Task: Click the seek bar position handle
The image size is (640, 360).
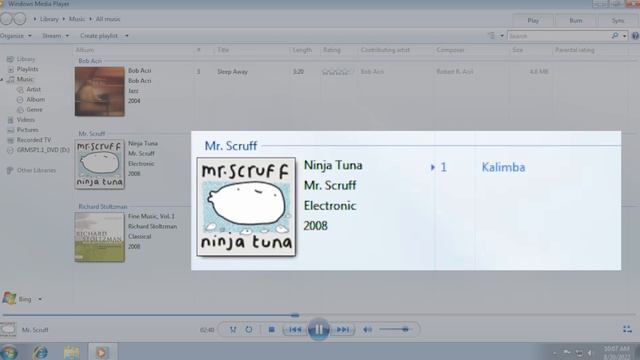Action: click(x=295, y=315)
